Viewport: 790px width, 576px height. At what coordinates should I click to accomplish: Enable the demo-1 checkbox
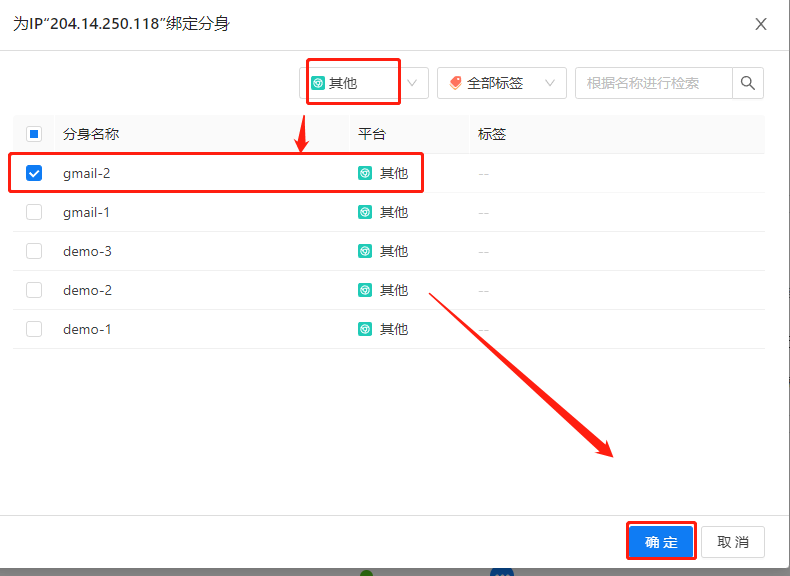click(34, 329)
